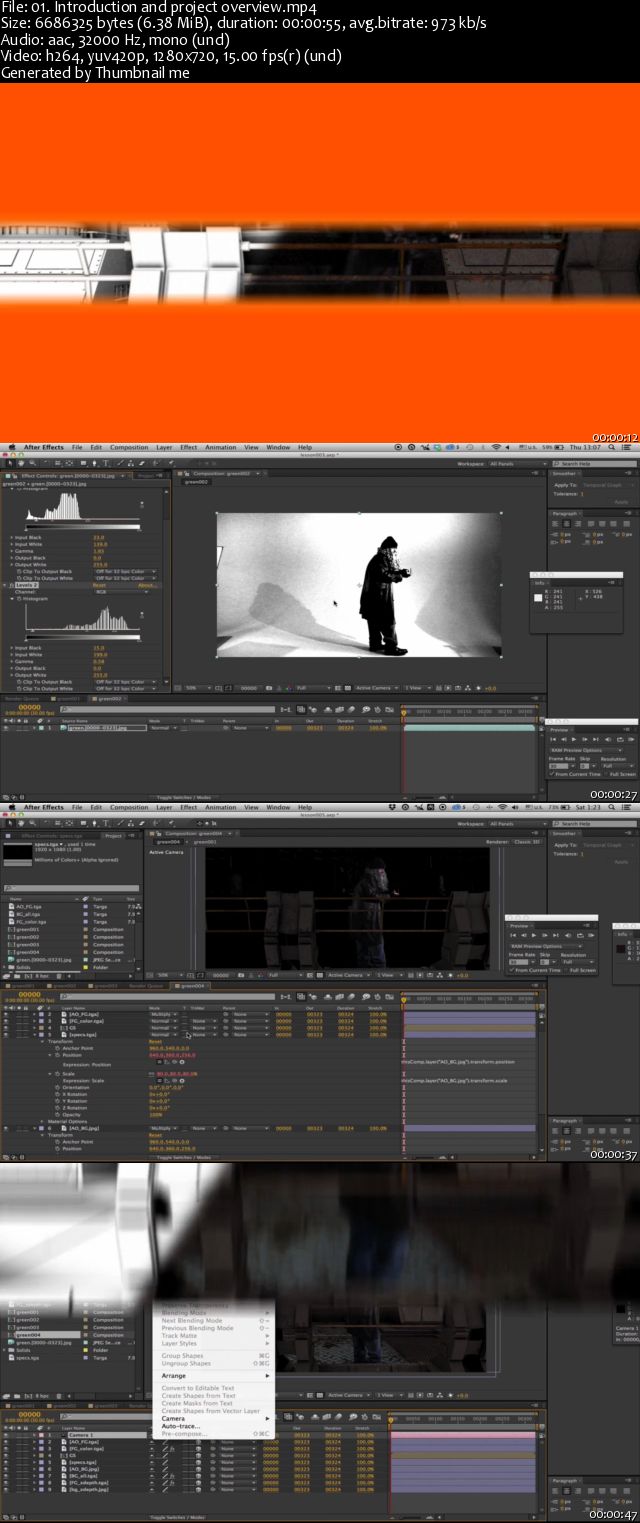This screenshot has width=640, height=1523.
Task: Open the Project tab beside Effect Controls: specs.tga
Action: [114, 835]
